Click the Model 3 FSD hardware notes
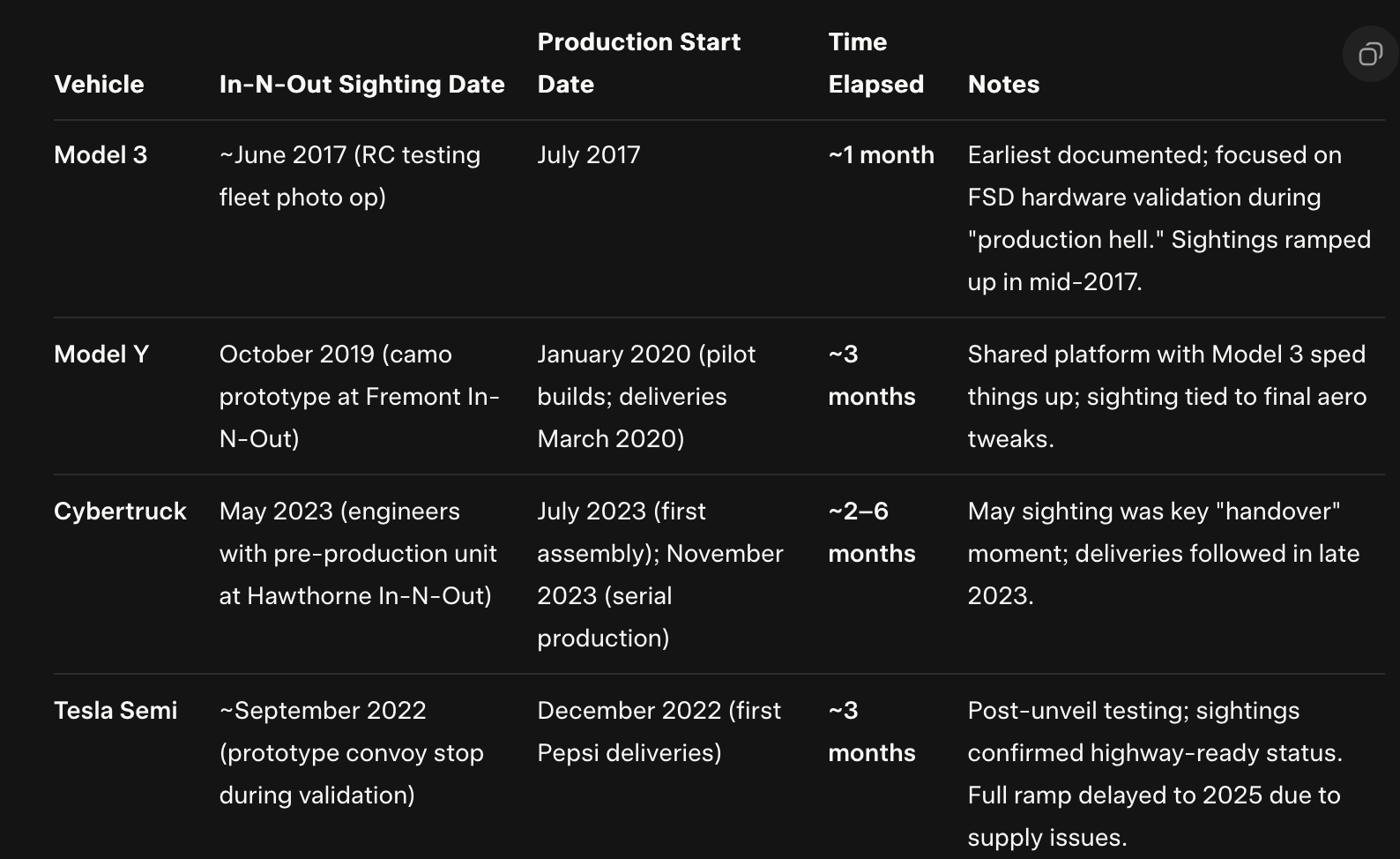Image resolution: width=1400 pixels, height=859 pixels. [x=1168, y=219]
